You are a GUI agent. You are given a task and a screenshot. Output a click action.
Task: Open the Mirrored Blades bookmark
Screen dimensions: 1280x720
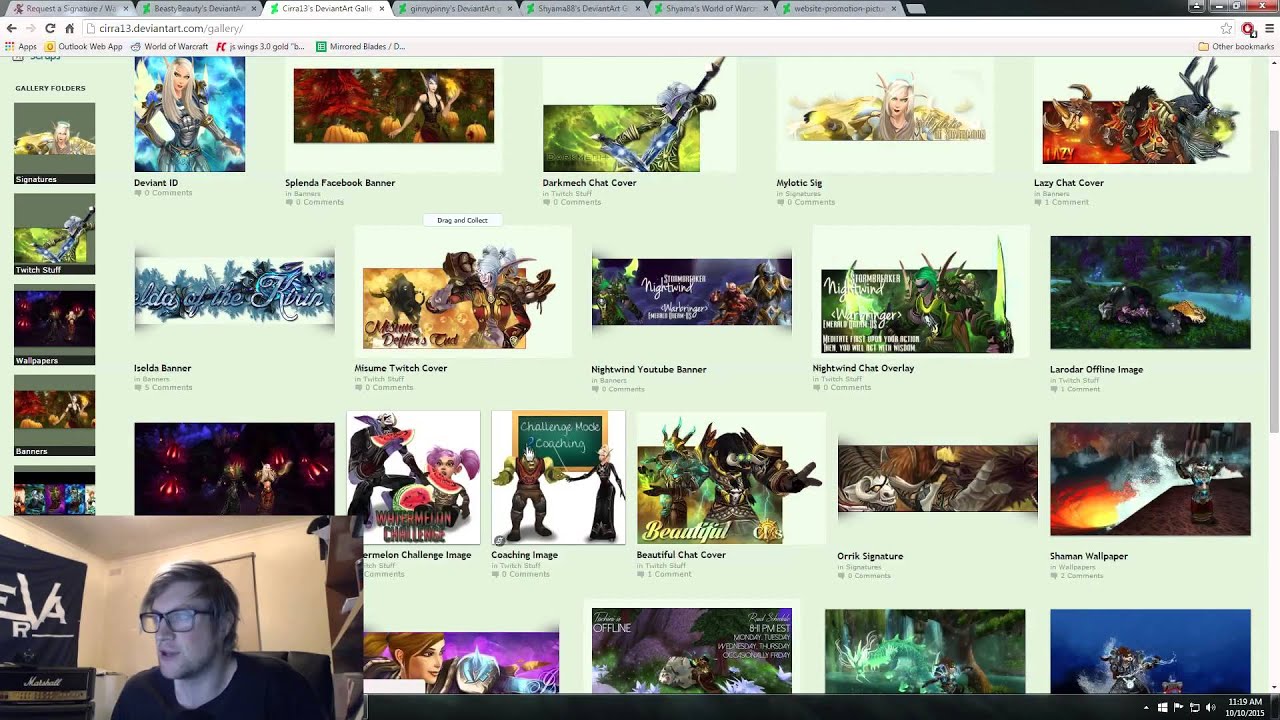point(361,46)
